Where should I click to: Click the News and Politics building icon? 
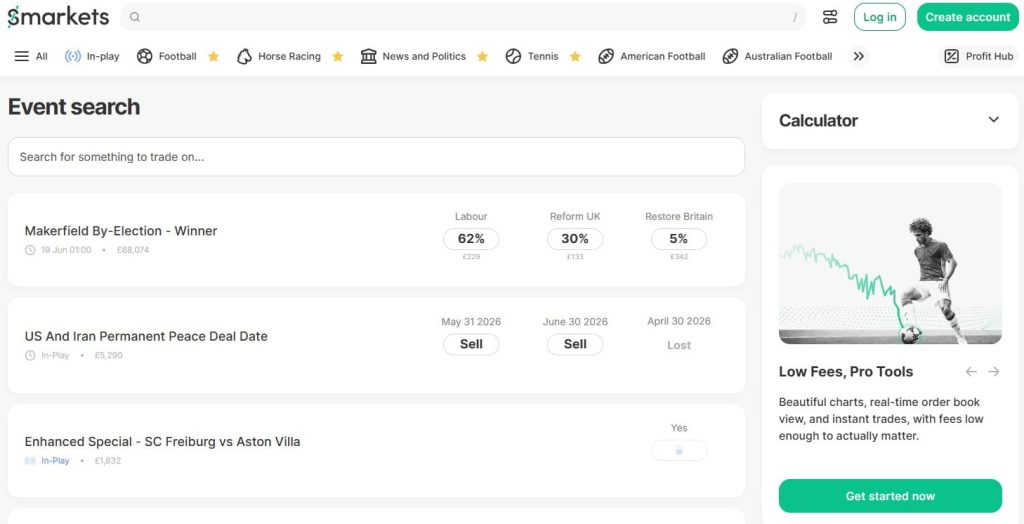[368, 56]
